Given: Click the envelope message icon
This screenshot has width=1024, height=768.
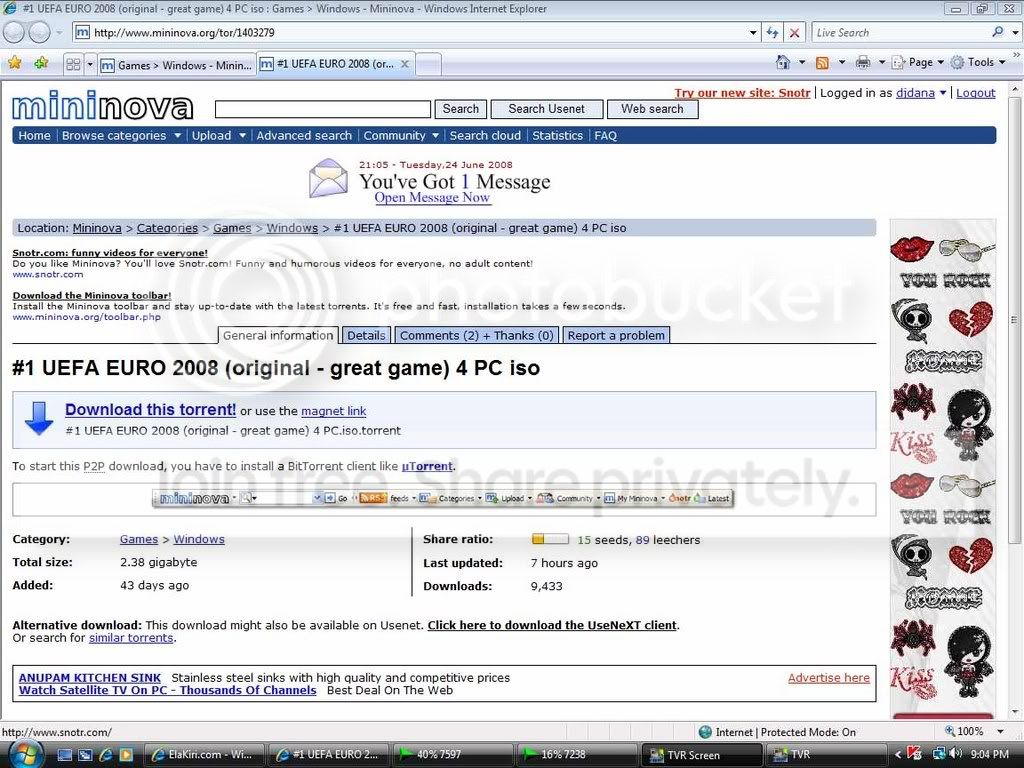Looking at the screenshot, I should tap(328, 178).
